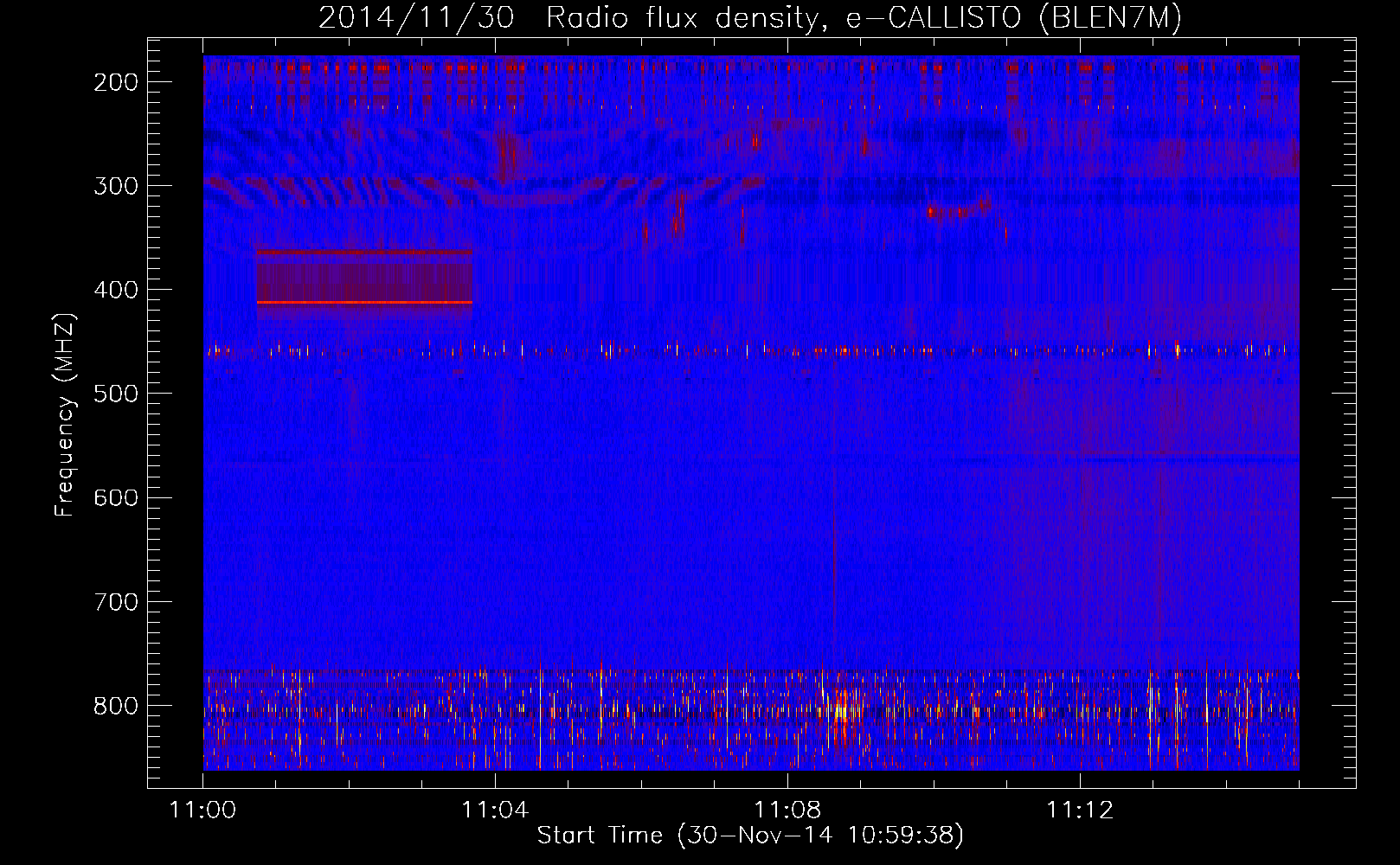Screen dimensions: 1400x865
Task: Click the 11:00 time tick label
Action: (203, 810)
